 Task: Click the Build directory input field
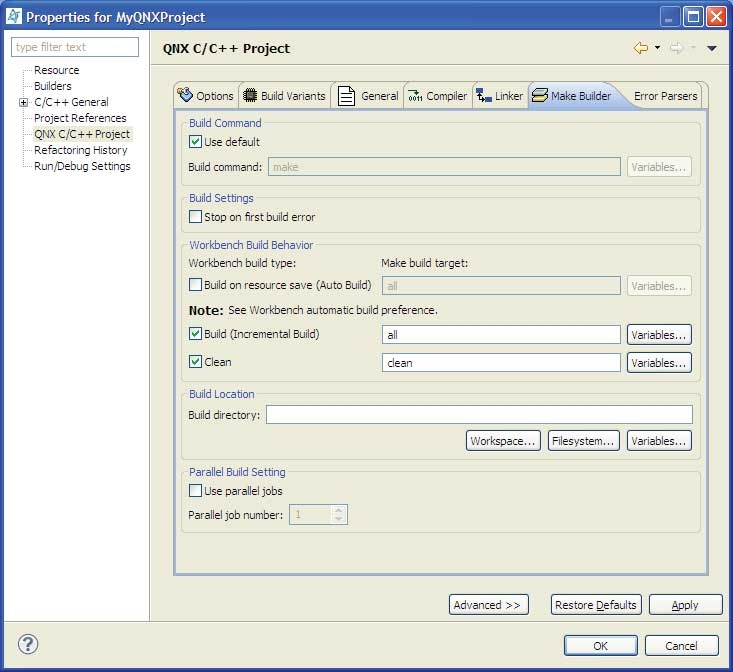pos(479,415)
